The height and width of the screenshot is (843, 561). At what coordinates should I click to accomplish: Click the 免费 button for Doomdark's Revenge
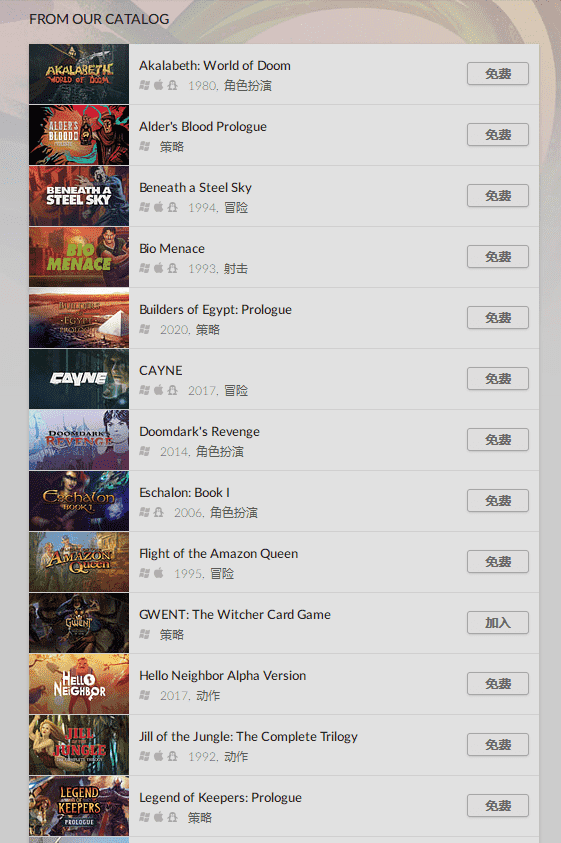(498, 440)
